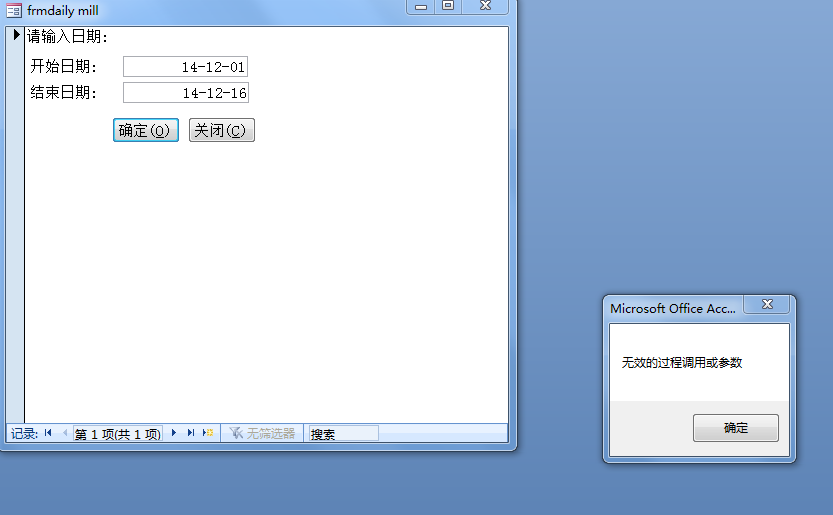Click the 结束日期 end date field

[x=185, y=93]
